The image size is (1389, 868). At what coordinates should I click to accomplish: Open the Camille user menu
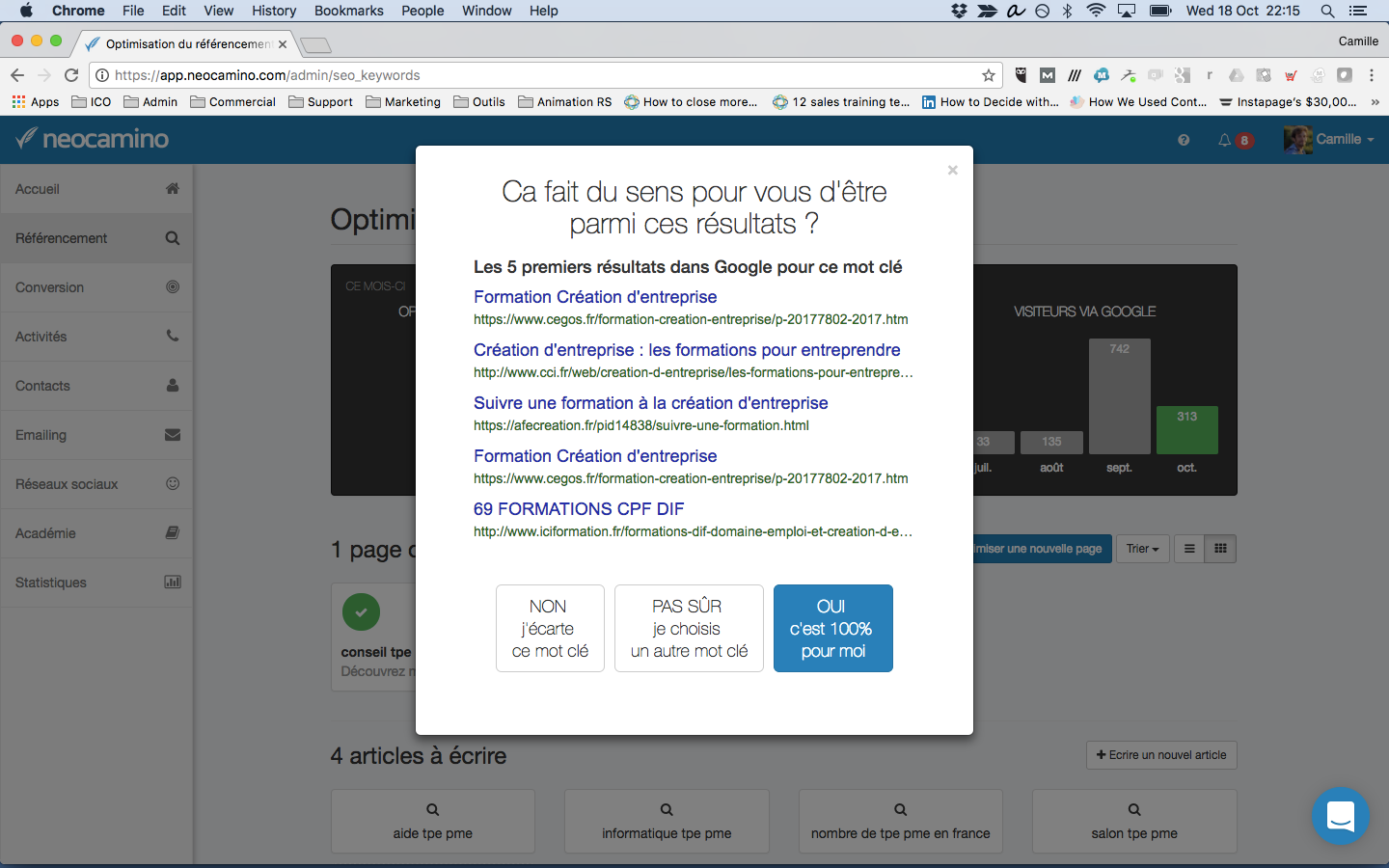(1329, 139)
